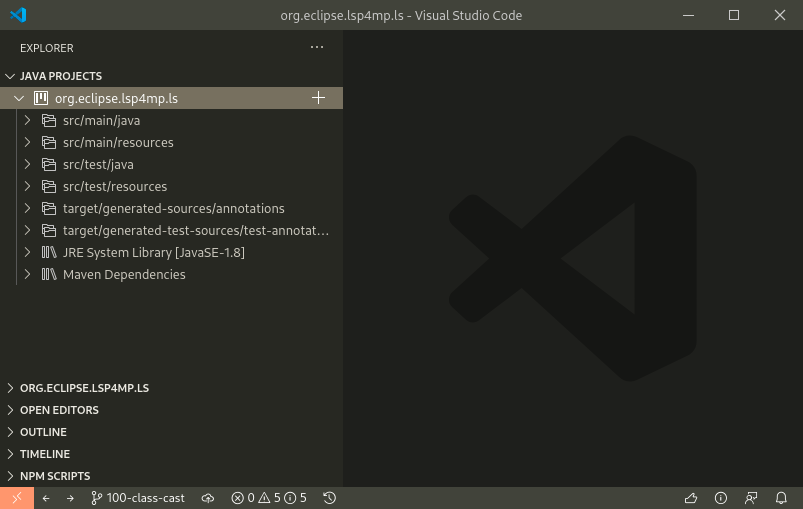Open notifications bell in status bar

point(781,498)
